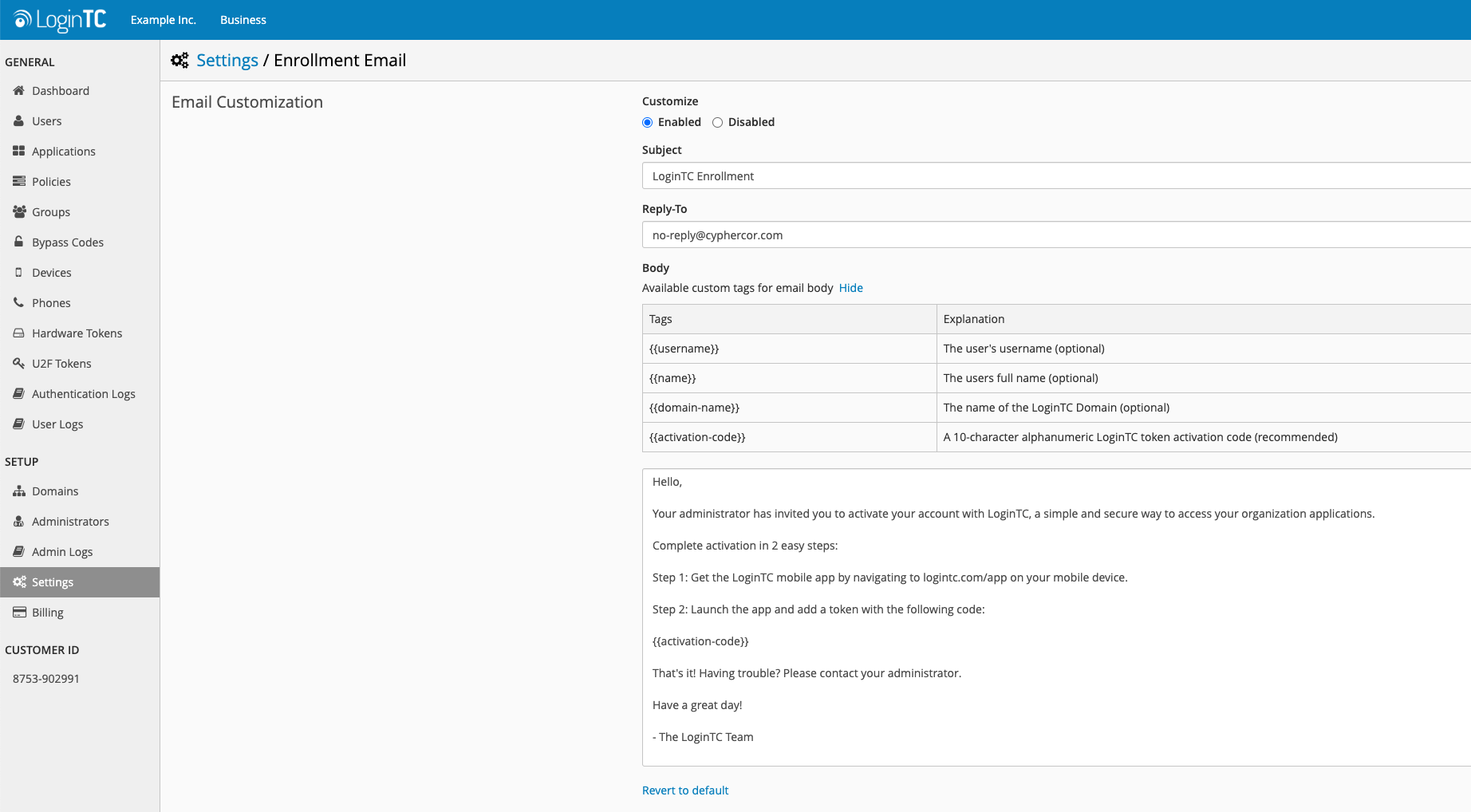Viewport: 1471px width, 812px height.
Task: Go to Applications section
Action: pos(80,152)
